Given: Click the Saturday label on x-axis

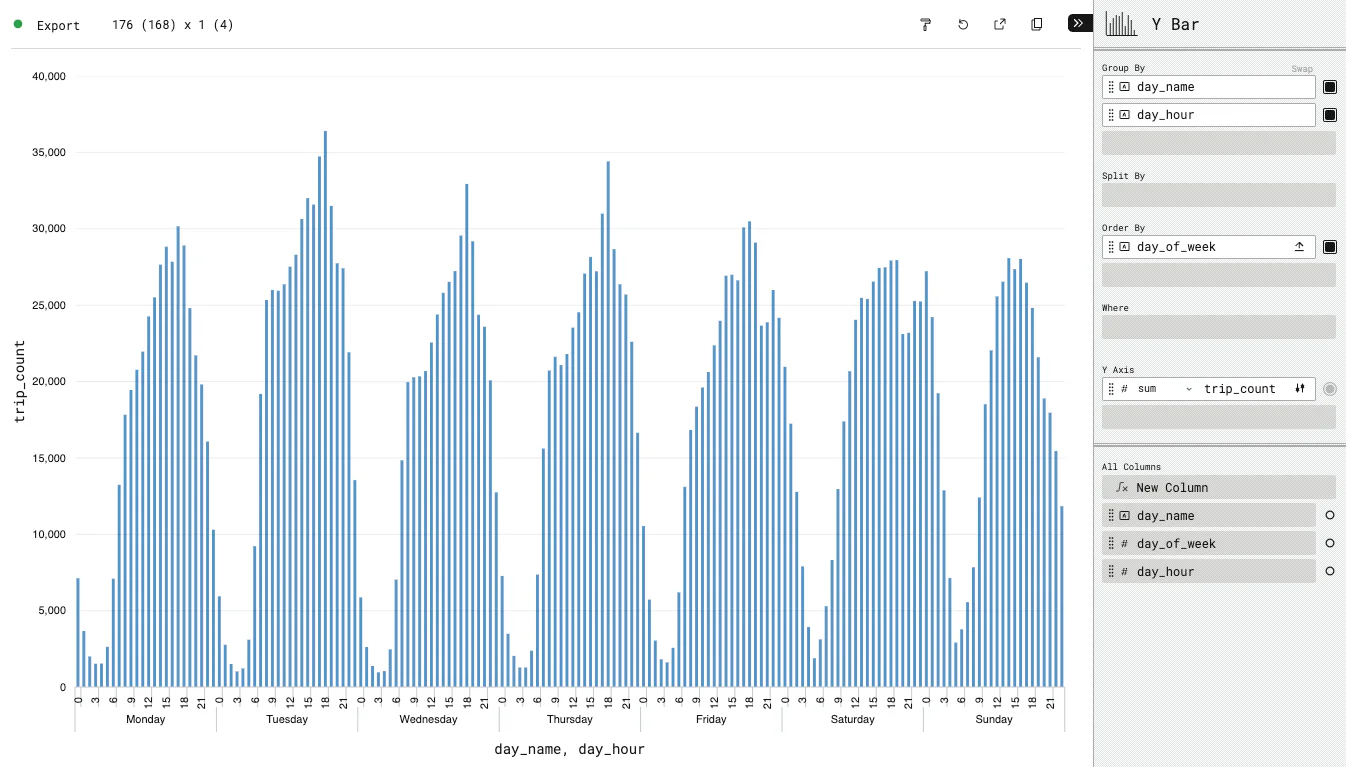Looking at the screenshot, I should pos(852,719).
